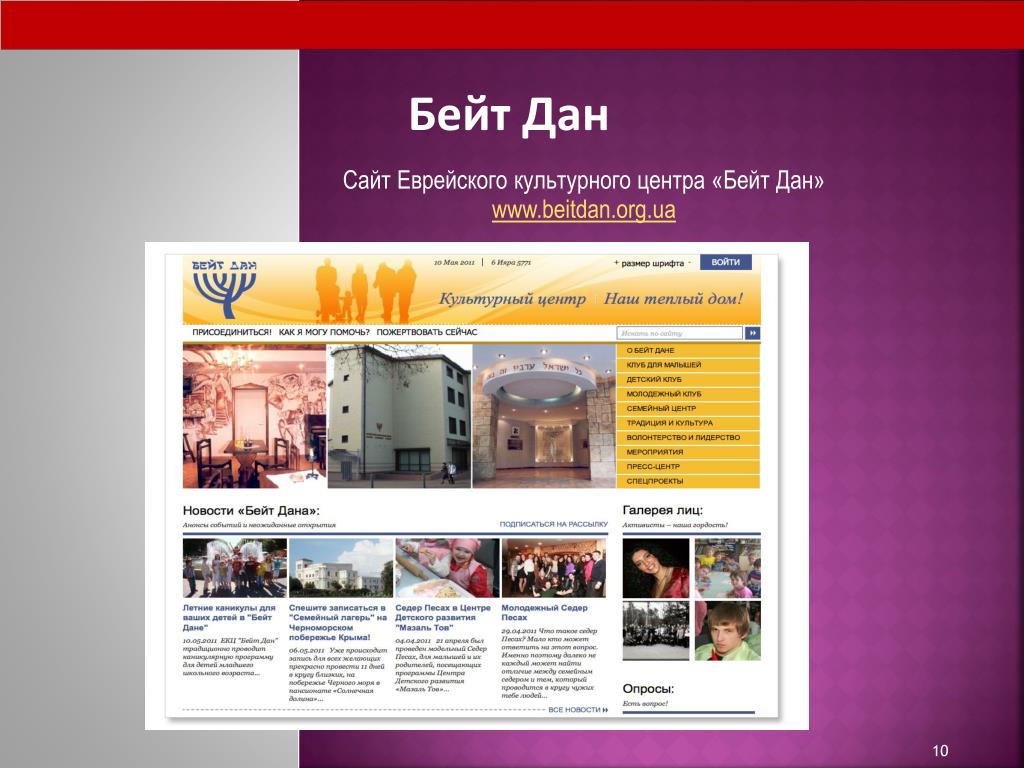Select О БЕЙТ ДАНЕ menu item

point(688,351)
